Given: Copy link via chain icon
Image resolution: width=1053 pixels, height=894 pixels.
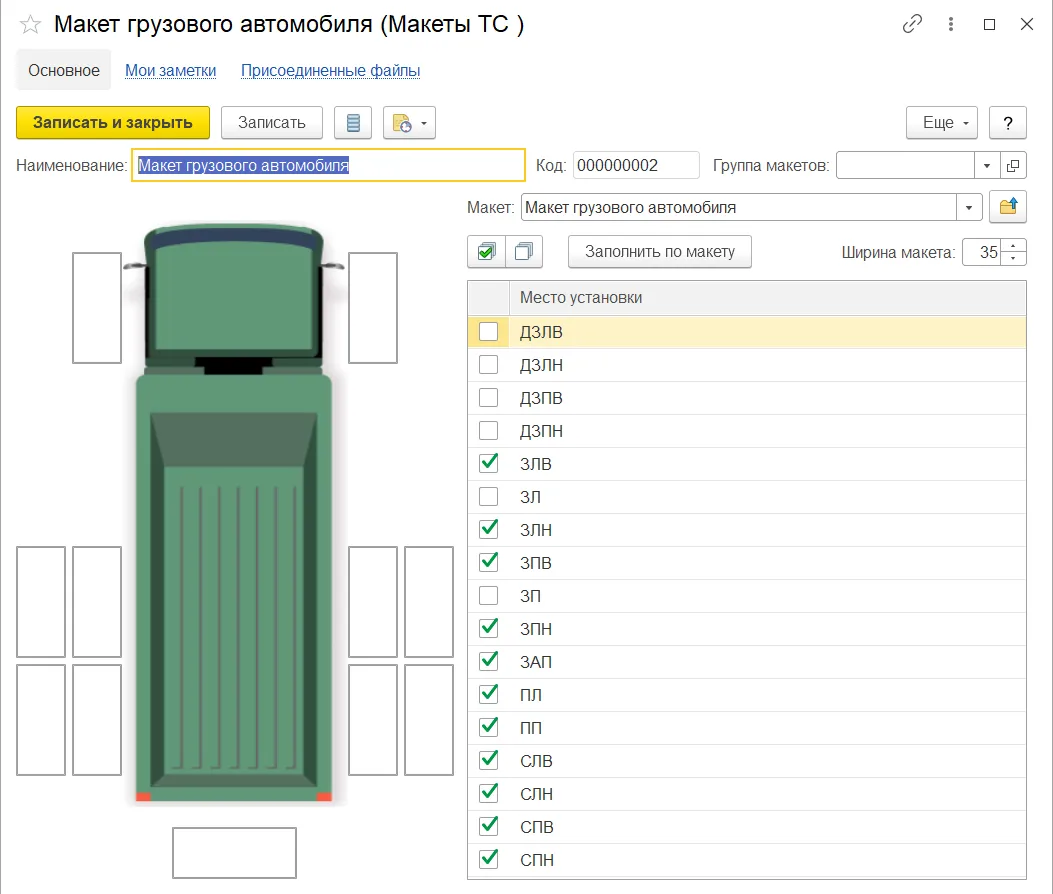Looking at the screenshot, I should [912, 24].
